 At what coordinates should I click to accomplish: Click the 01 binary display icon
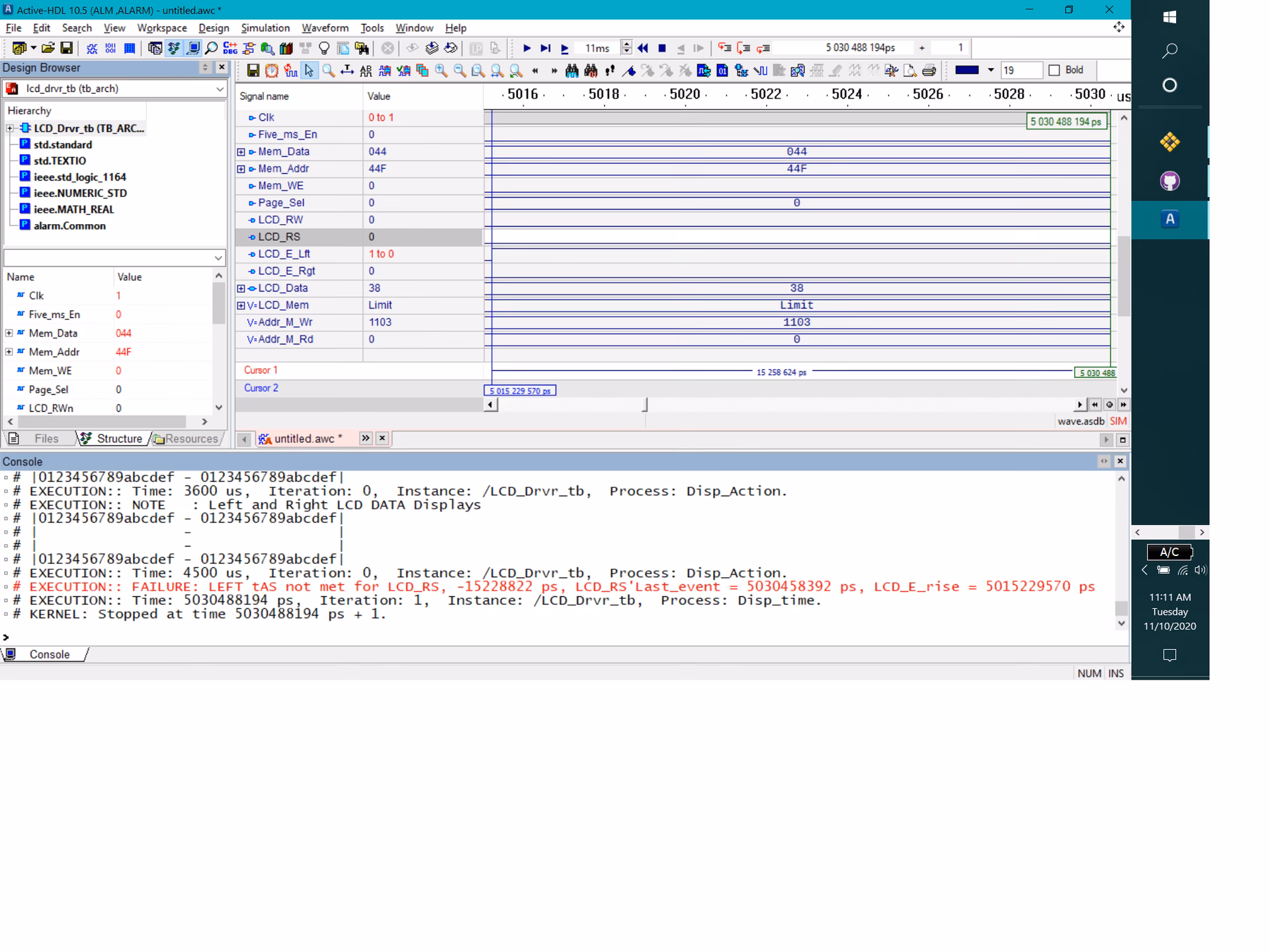722,70
